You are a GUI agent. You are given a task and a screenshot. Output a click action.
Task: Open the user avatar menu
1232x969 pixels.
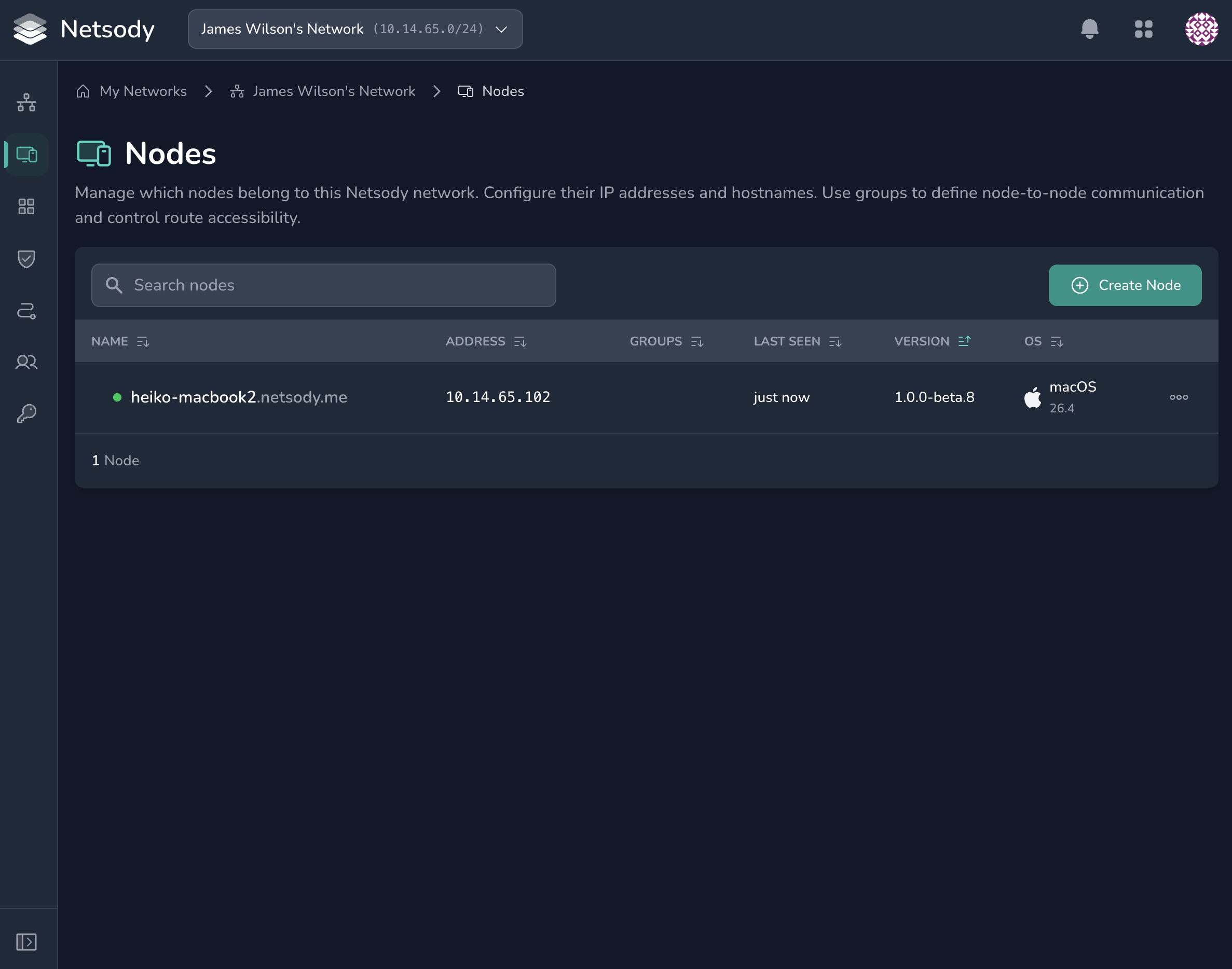pyautogui.click(x=1201, y=29)
